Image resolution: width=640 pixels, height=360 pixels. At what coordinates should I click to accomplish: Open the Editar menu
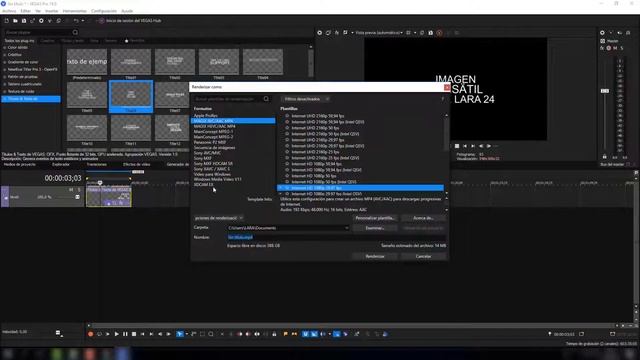pos(25,11)
